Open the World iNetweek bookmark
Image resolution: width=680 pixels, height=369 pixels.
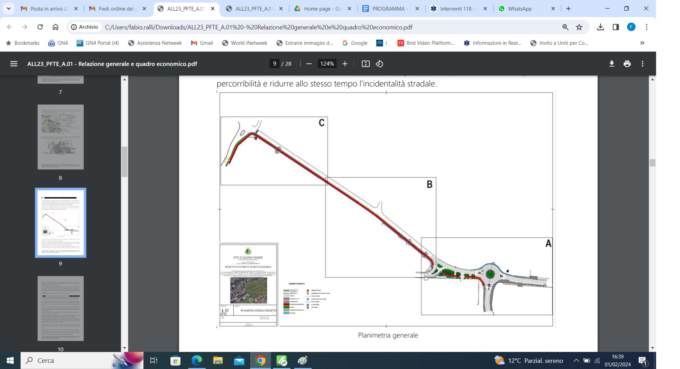coord(244,43)
